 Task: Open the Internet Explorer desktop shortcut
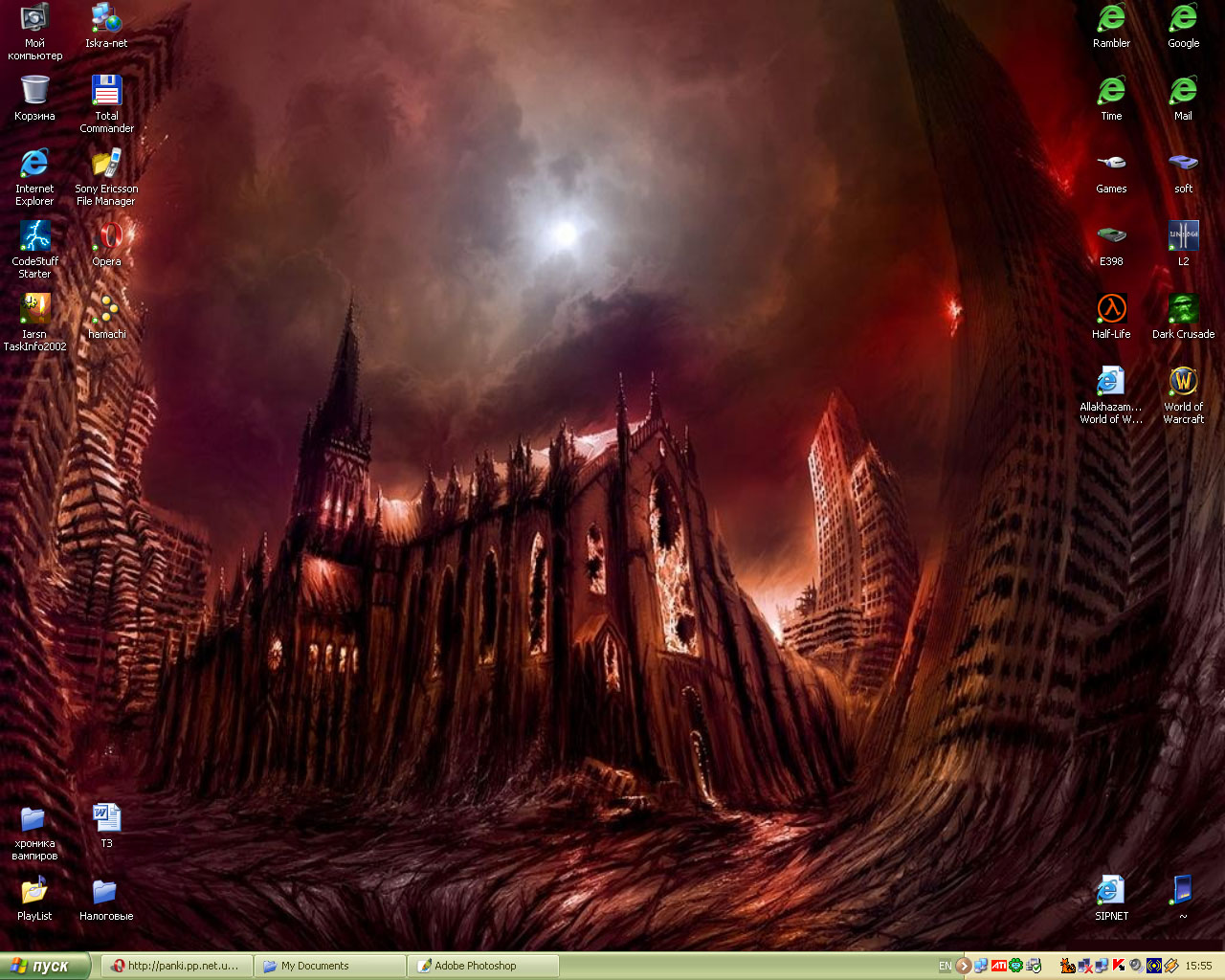pyautogui.click(x=34, y=178)
